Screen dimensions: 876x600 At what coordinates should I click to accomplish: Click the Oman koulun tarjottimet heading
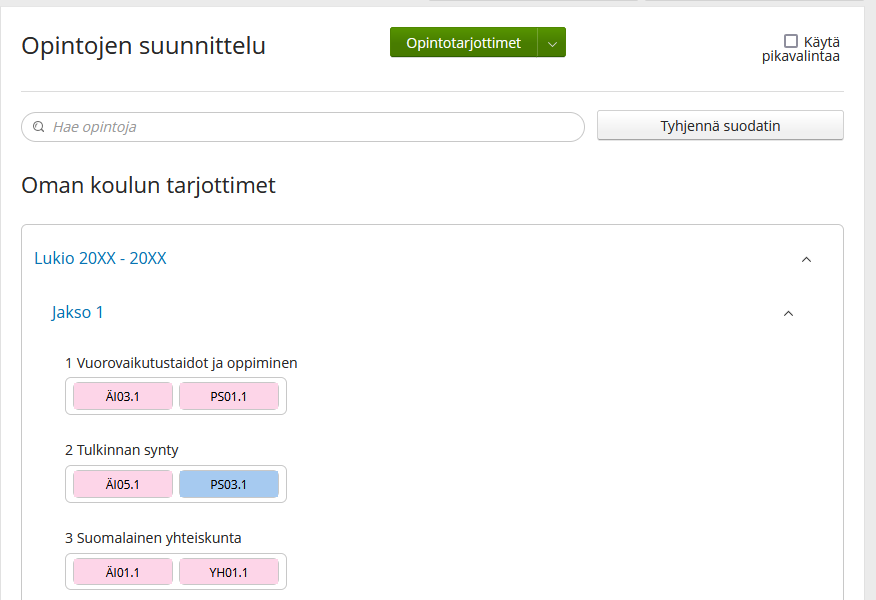(149, 185)
